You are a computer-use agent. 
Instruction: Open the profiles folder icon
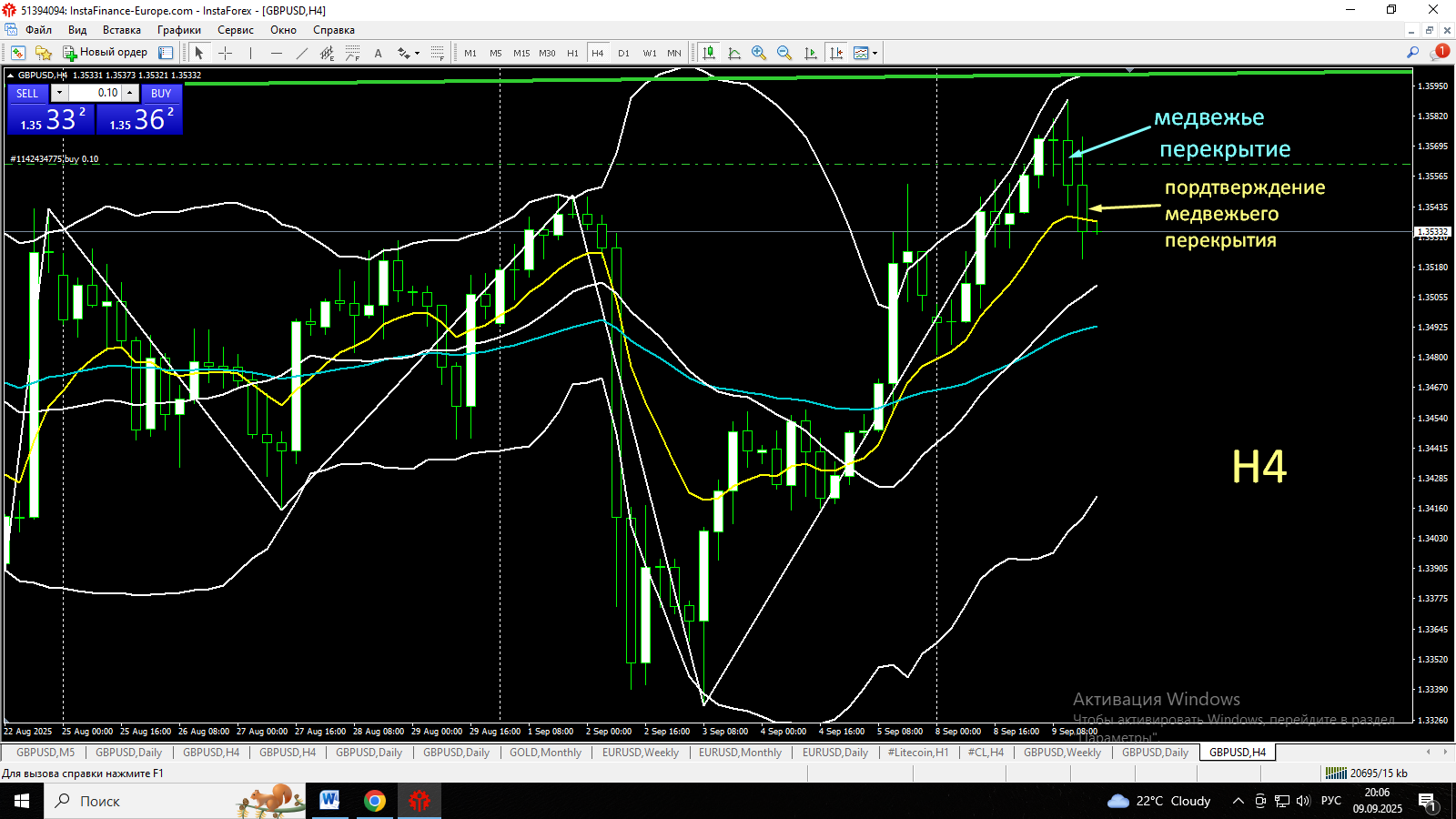(43, 53)
